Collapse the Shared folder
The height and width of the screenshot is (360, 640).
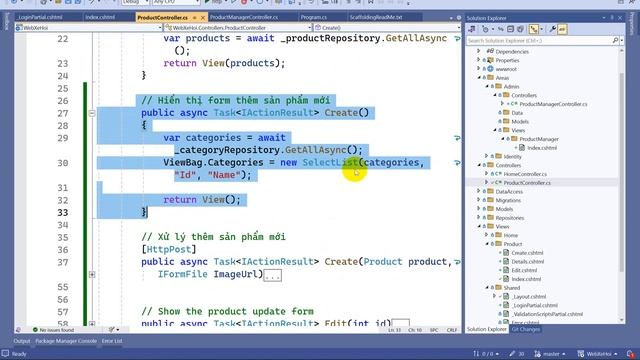click(487, 288)
